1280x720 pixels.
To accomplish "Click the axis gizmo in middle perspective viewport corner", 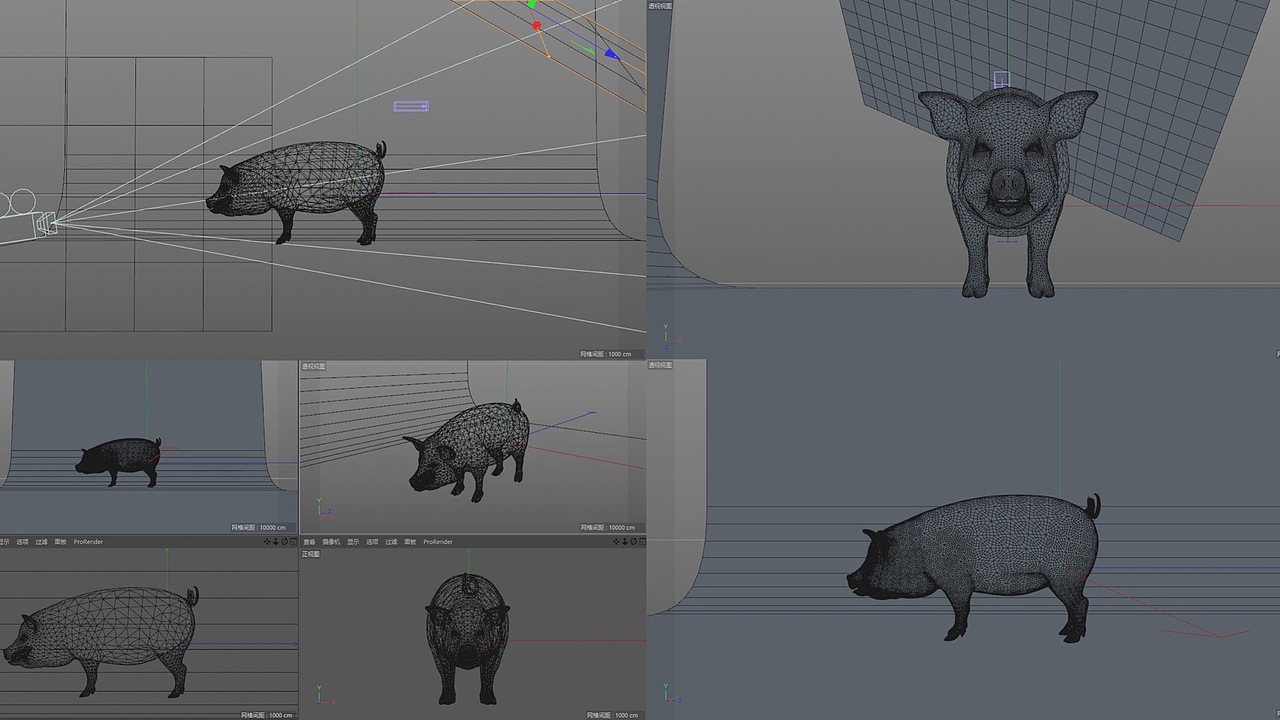I will 323,511.
